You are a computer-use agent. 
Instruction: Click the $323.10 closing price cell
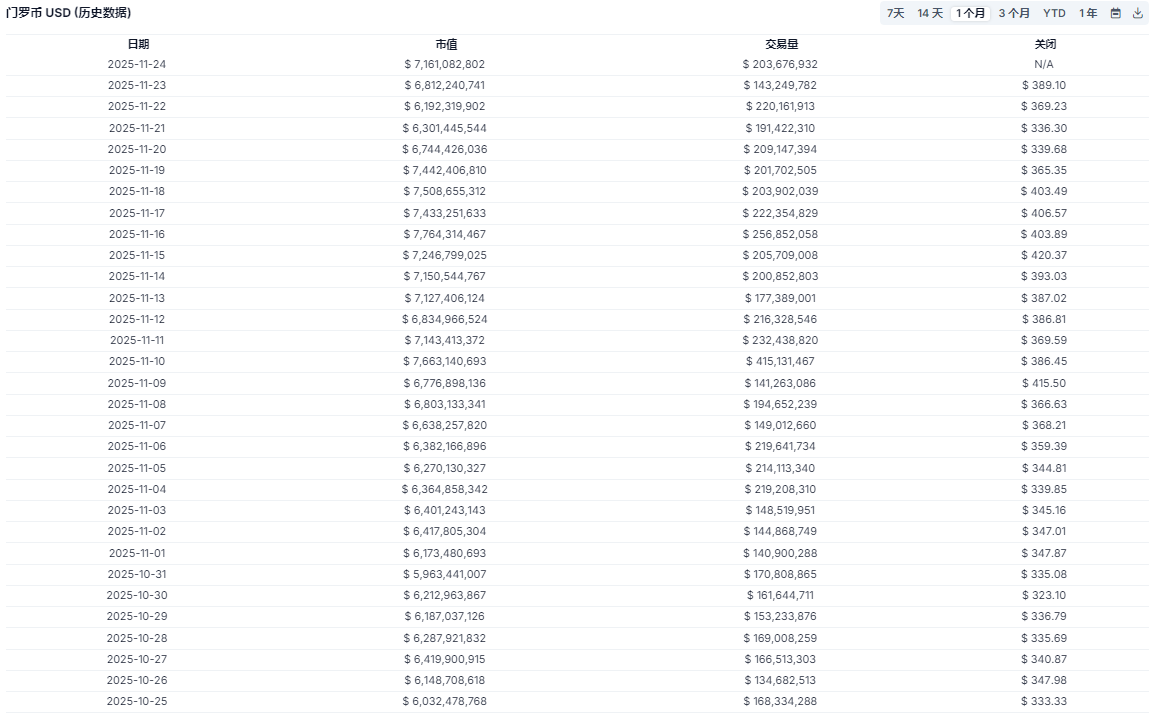pyautogui.click(x=1044, y=595)
